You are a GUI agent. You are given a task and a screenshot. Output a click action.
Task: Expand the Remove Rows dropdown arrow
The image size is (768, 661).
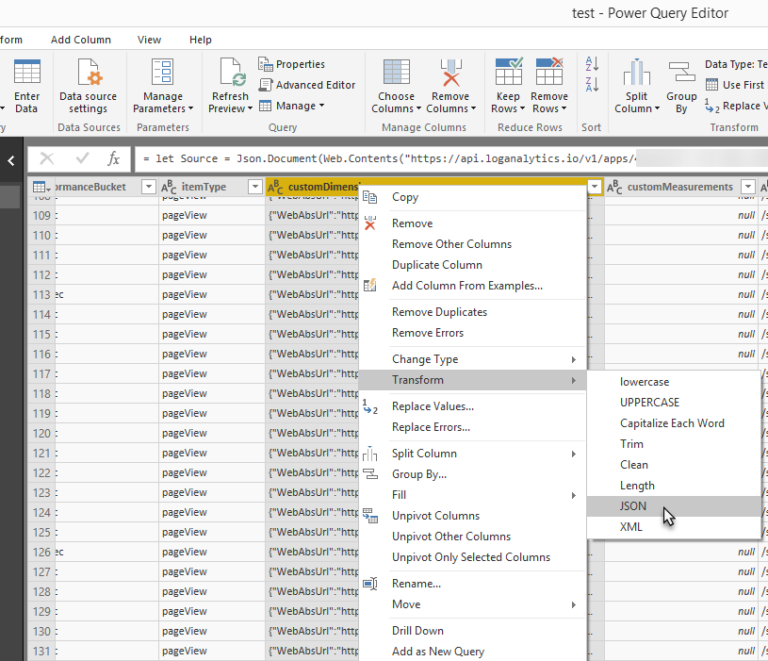[x=564, y=108]
